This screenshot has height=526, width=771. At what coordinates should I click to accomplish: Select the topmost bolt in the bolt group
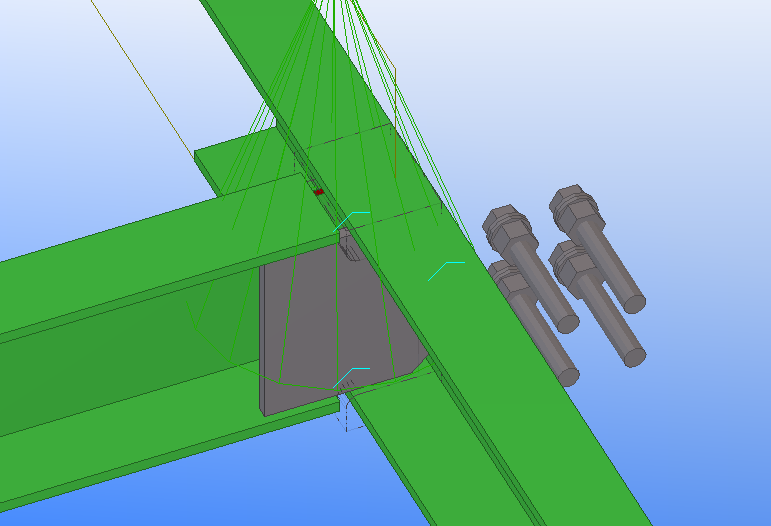pos(597,249)
